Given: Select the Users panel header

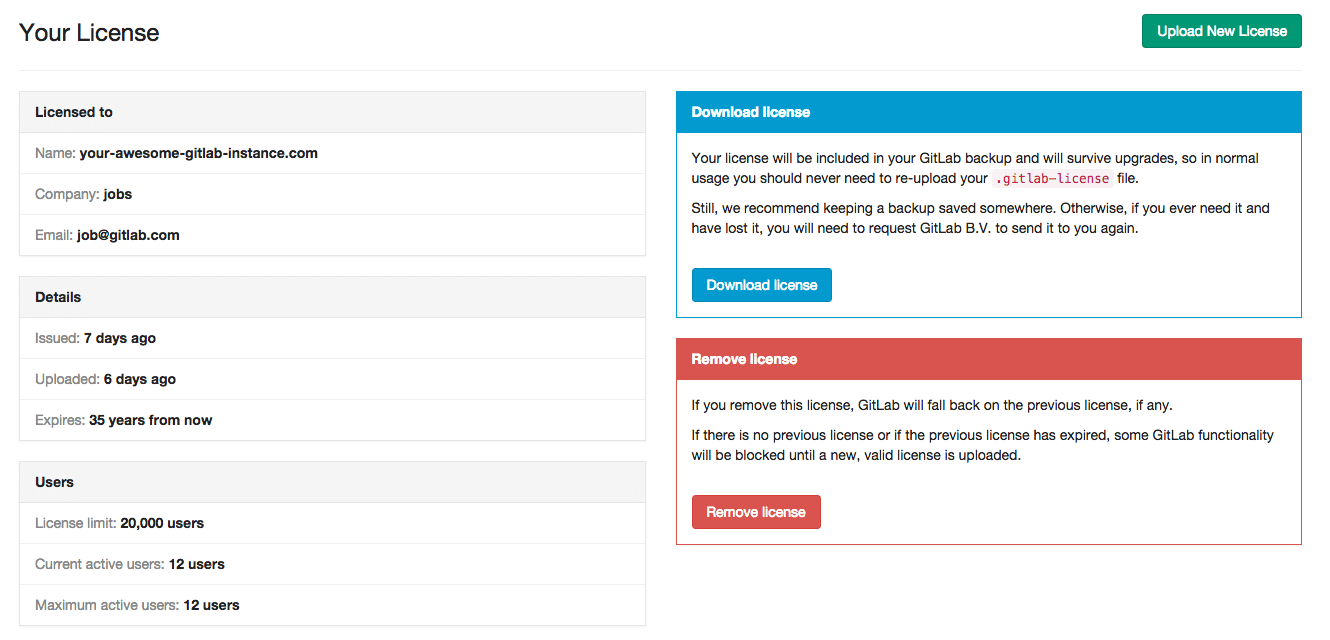Looking at the screenshot, I should click(332, 482).
